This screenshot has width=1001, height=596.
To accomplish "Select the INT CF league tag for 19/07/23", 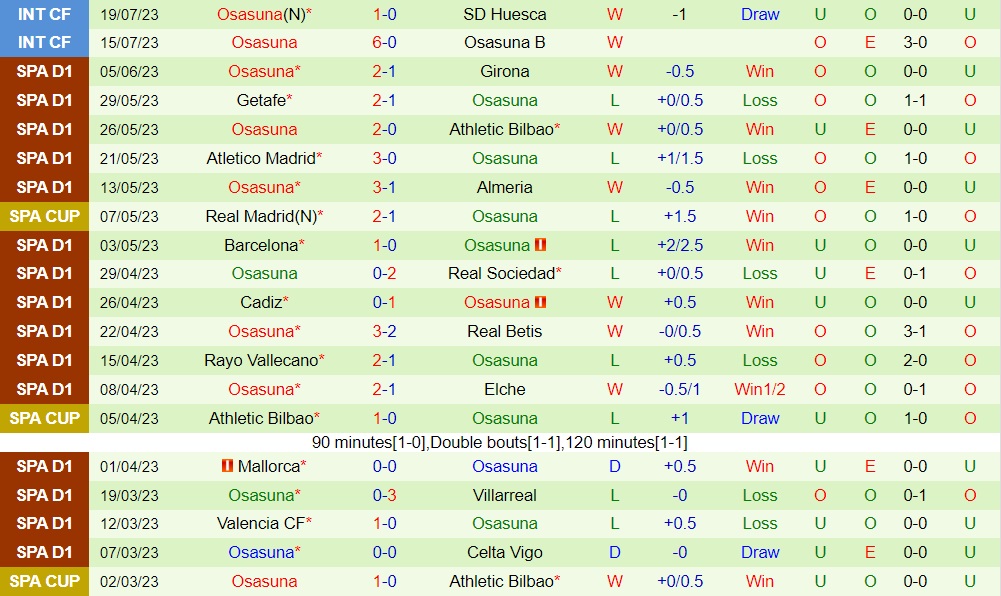I will (x=44, y=14).
